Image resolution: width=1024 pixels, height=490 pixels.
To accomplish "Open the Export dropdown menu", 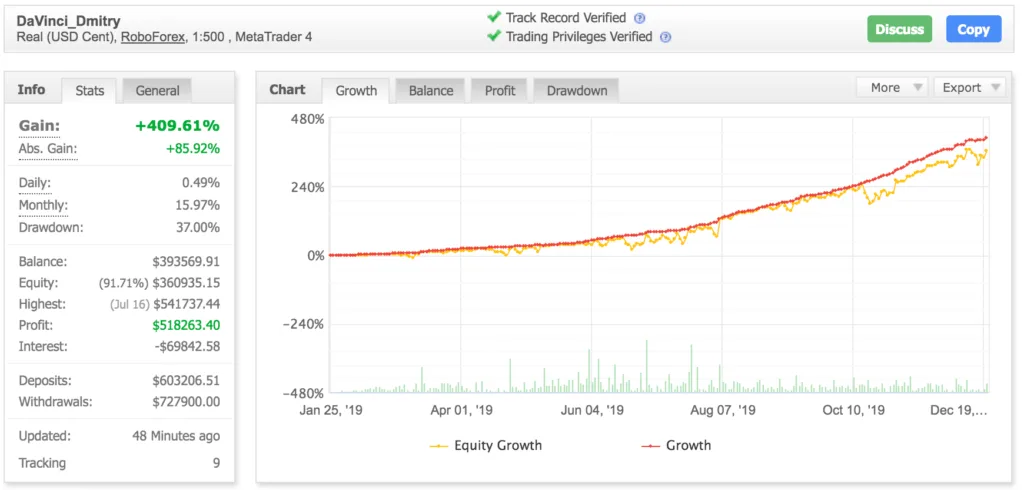I will coord(970,88).
